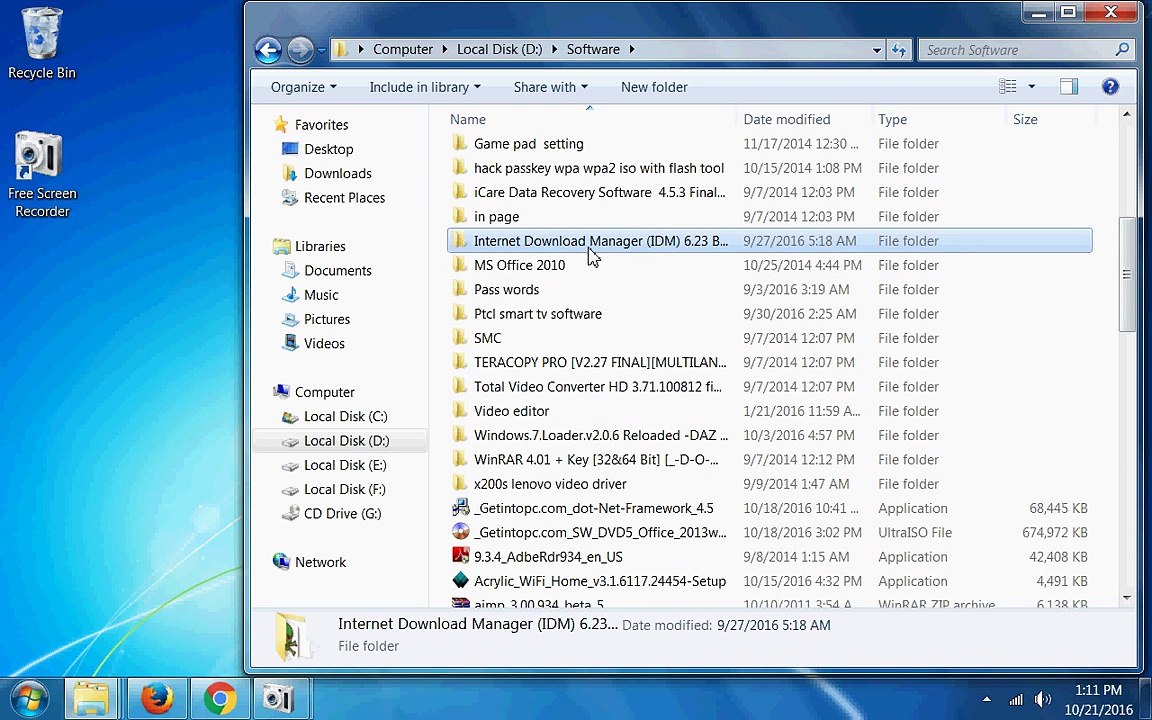Open the Windows Start button
The width and height of the screenshot is (1152, 720).
29,699
